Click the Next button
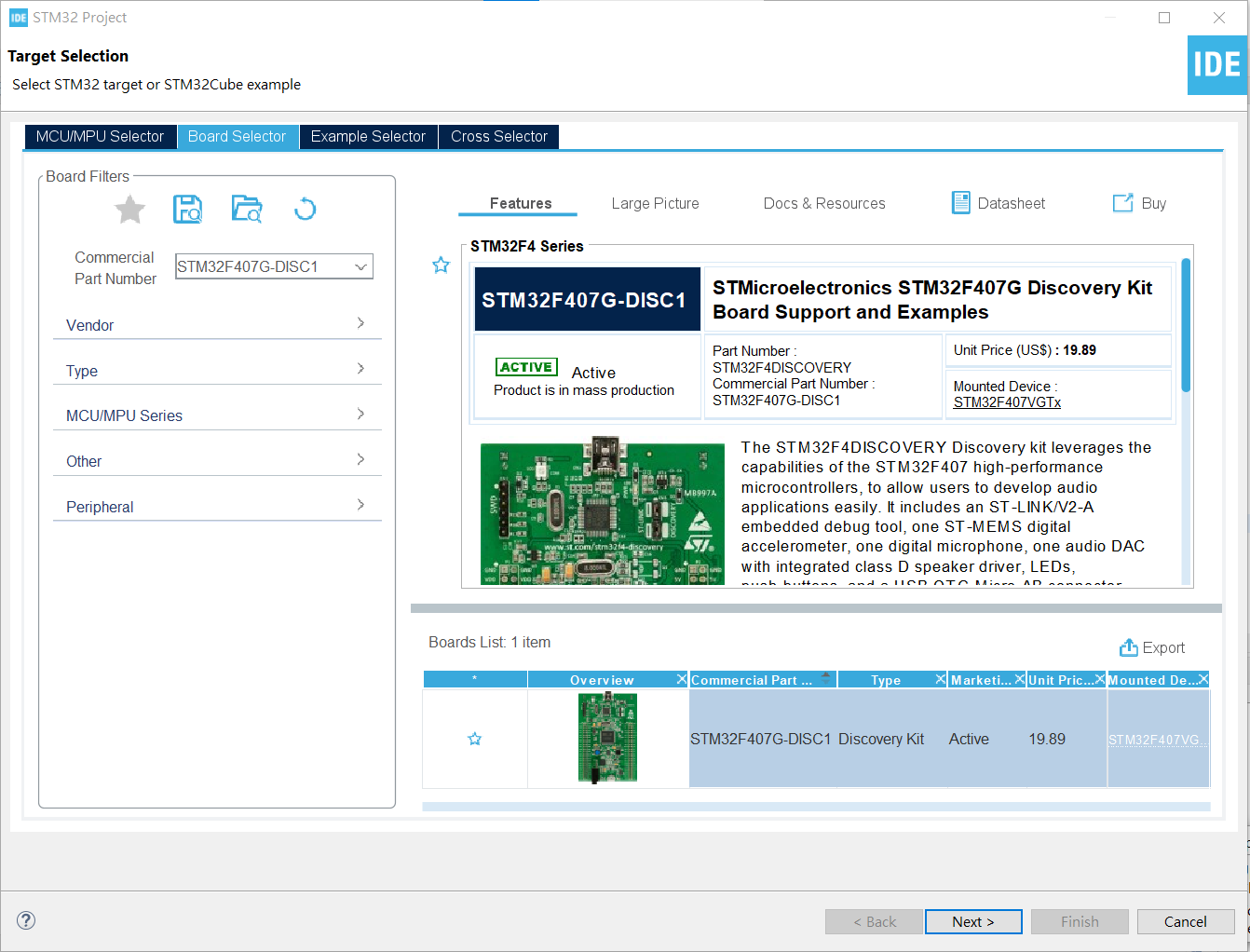Screen dimensions: 1250x952 point(973,921)
